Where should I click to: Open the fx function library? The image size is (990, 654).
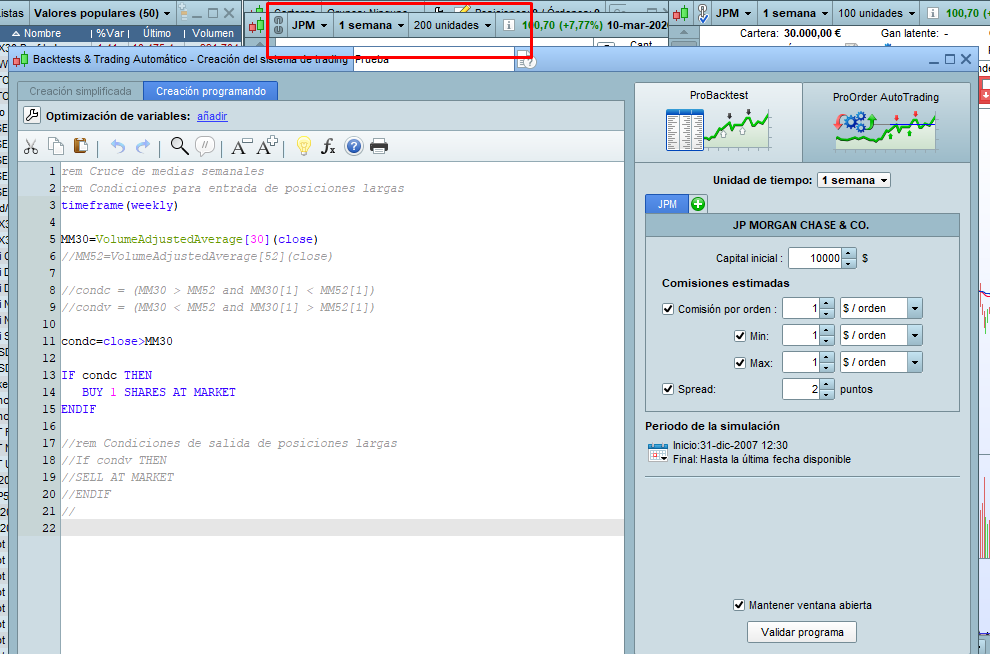[x=328, y=147]
